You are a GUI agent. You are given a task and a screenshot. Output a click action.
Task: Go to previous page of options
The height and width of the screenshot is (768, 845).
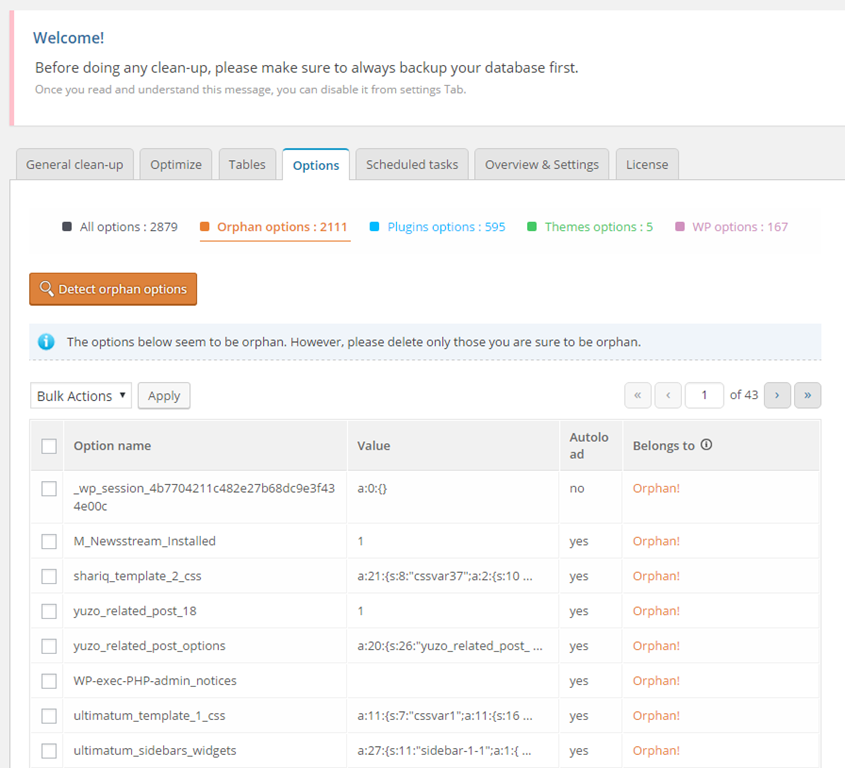coord(668,395)
